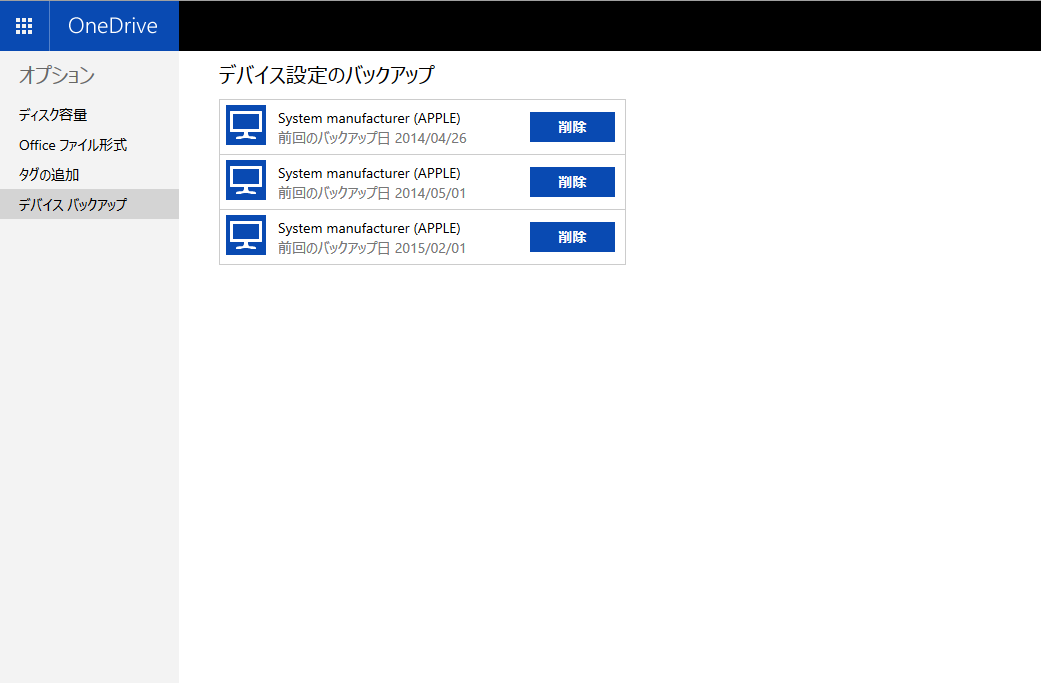Click 削除 for the 2014/05/01 backup
1041x683 pixels.
(x=572, y=182)
